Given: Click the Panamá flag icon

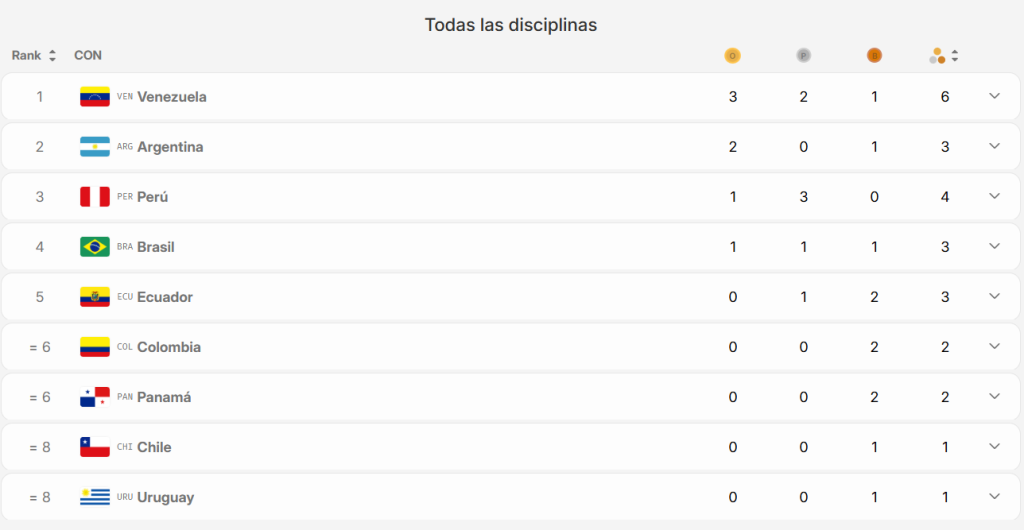Looking at the screenshot, I should pos(95,397).
